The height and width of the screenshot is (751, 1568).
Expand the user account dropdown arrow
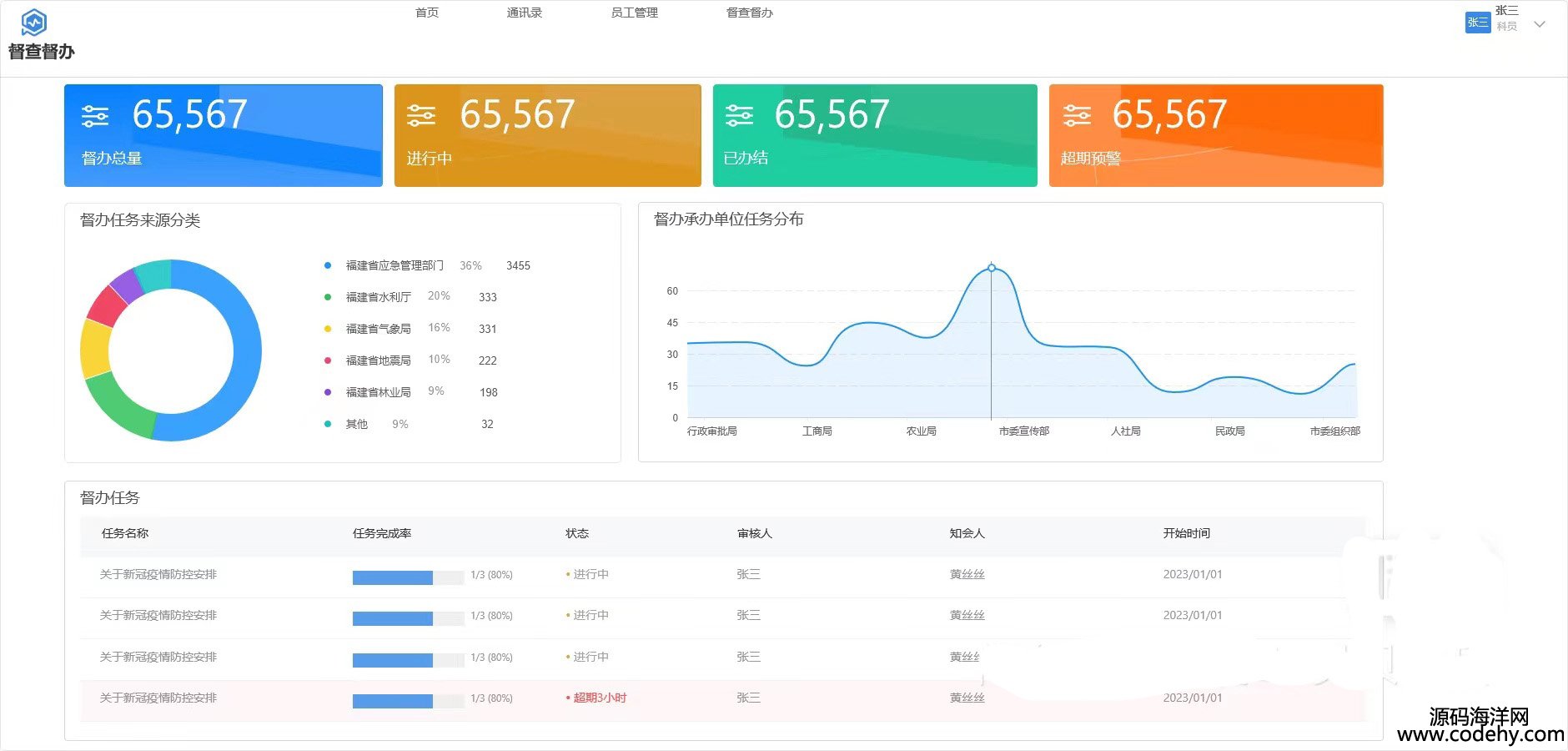coord(1540,24)
